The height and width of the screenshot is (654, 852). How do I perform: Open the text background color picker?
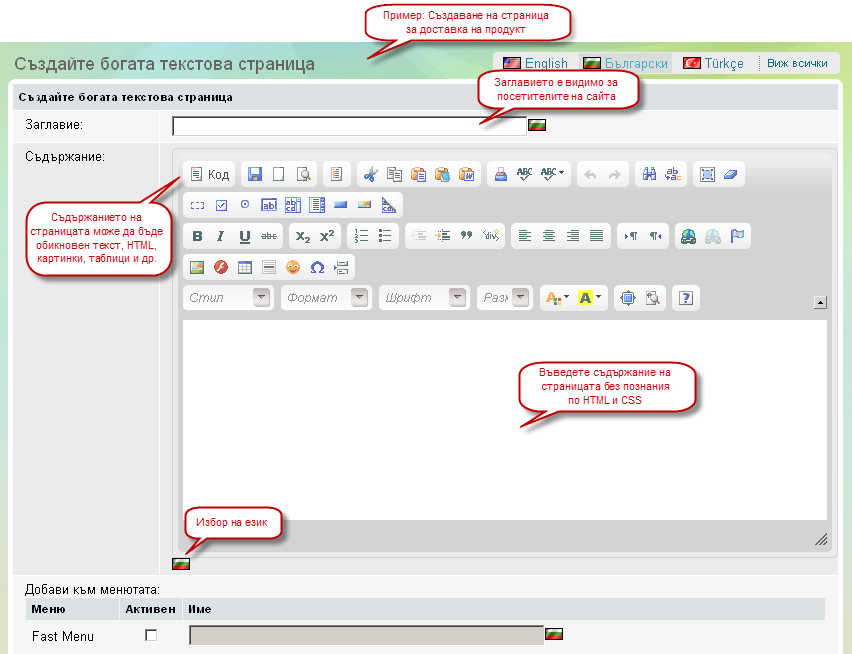pyautogui.click(x=590, y=298)
